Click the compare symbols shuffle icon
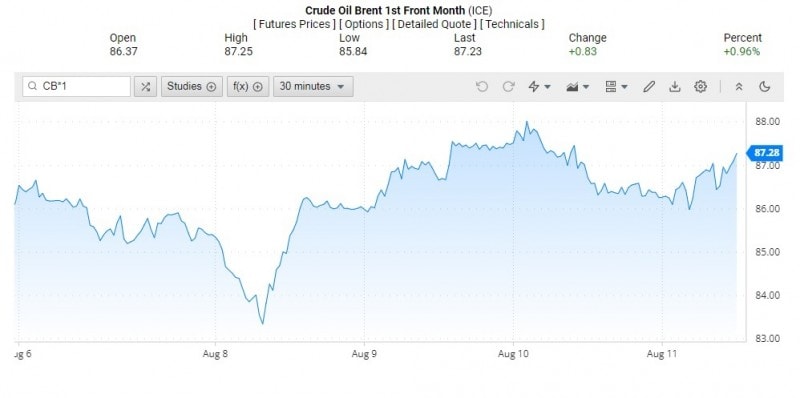This screenshot has height=398, width=800. click(145, 87)
